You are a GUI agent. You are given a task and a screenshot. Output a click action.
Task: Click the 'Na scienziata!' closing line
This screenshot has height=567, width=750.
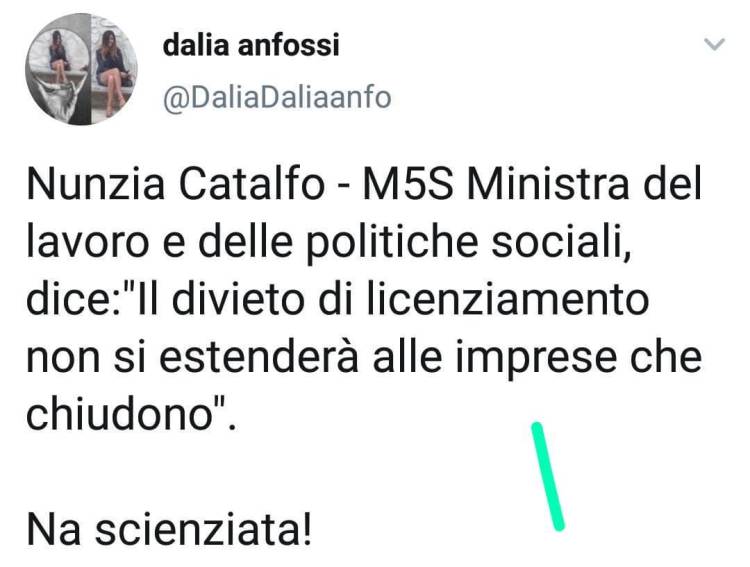pyautogui.click(x=169, y=530)
